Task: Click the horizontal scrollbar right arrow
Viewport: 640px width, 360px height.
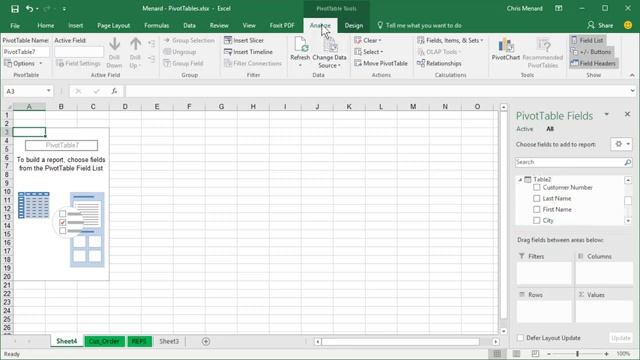Action: pyautogui.click(x=496, y=342)
